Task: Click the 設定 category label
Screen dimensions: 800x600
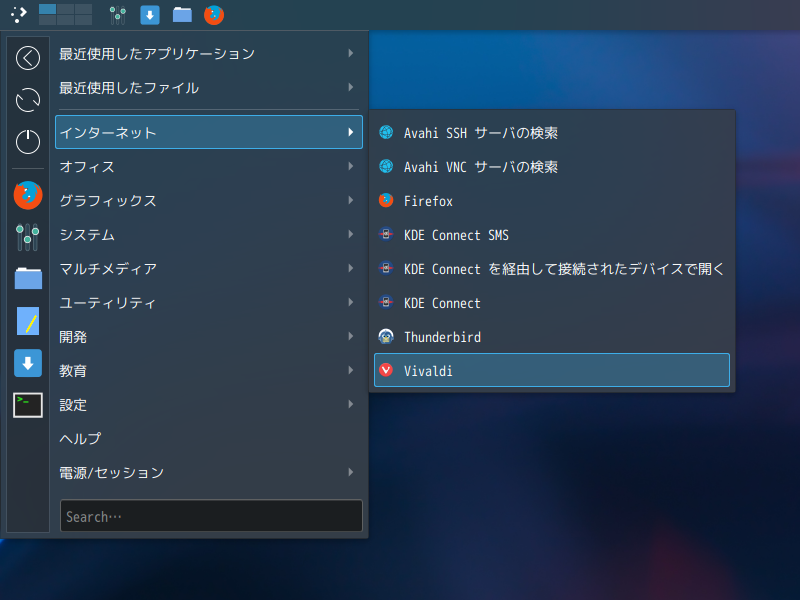Action: (x=73, y=405)
